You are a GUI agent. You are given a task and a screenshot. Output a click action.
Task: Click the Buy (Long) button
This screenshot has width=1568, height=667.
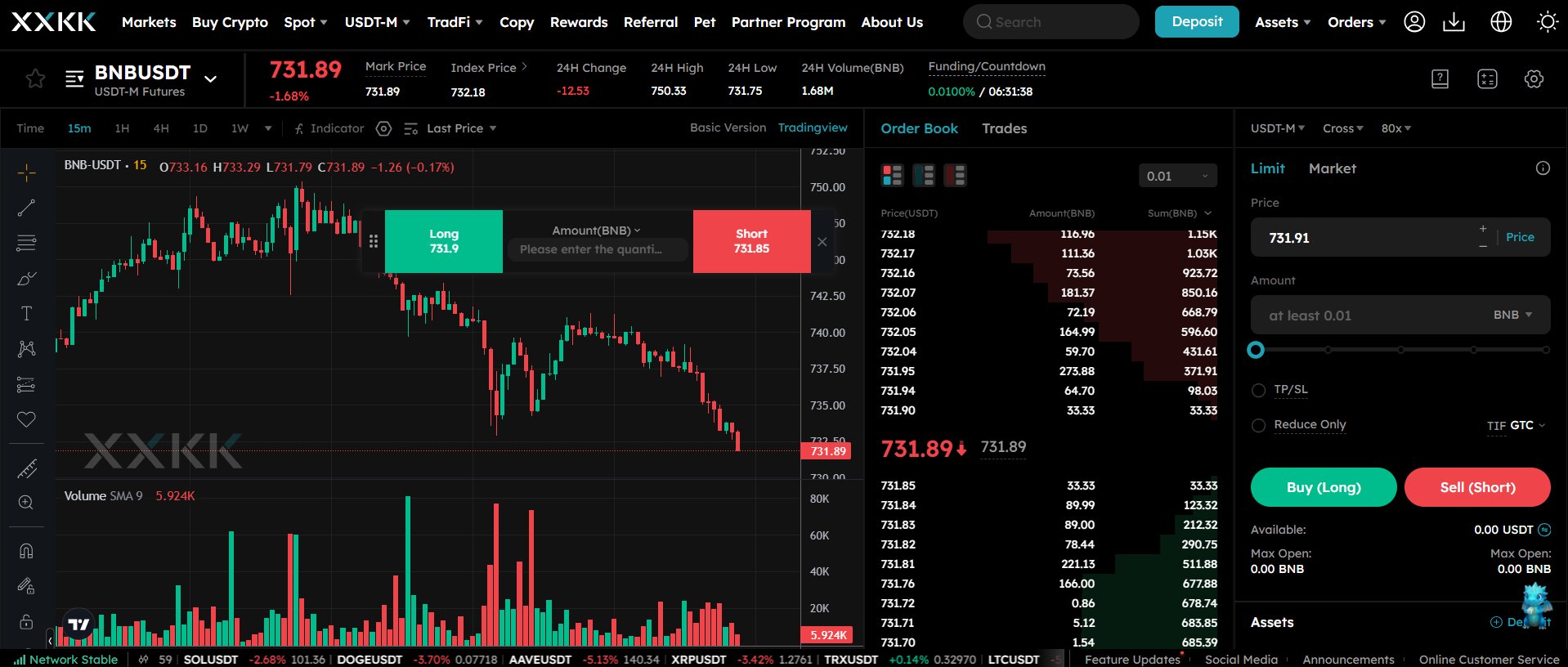coord(1324,487)
